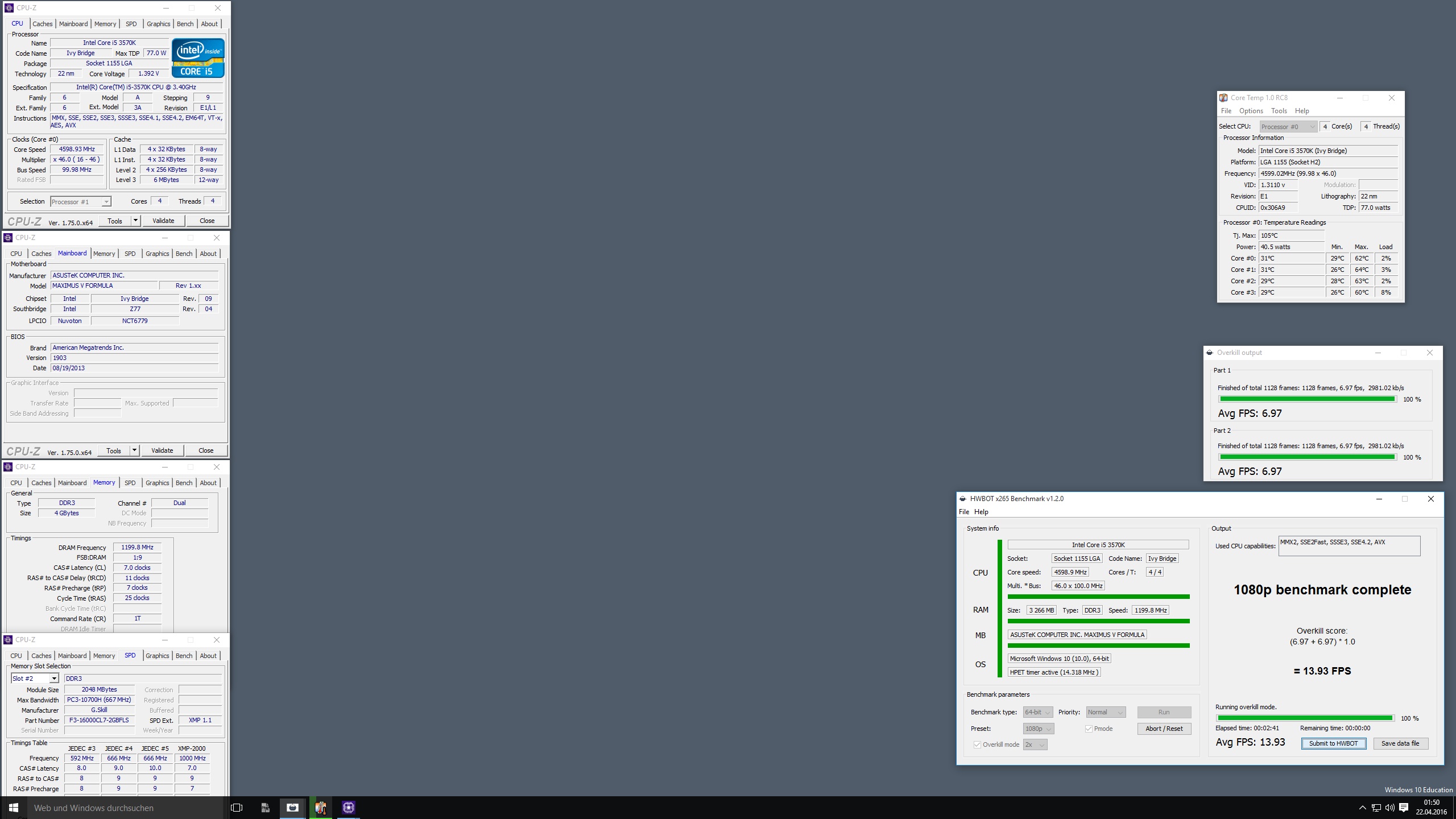Click the PNG file taskbar icon
Image resolution: width=1456 pixels, height=819 pixels.
(x=265, y=808)
